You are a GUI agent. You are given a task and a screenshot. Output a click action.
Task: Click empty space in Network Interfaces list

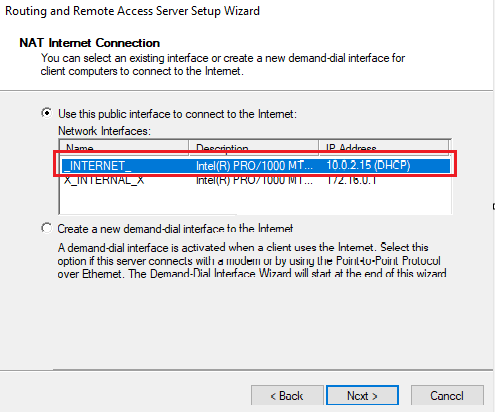[255, 200]
